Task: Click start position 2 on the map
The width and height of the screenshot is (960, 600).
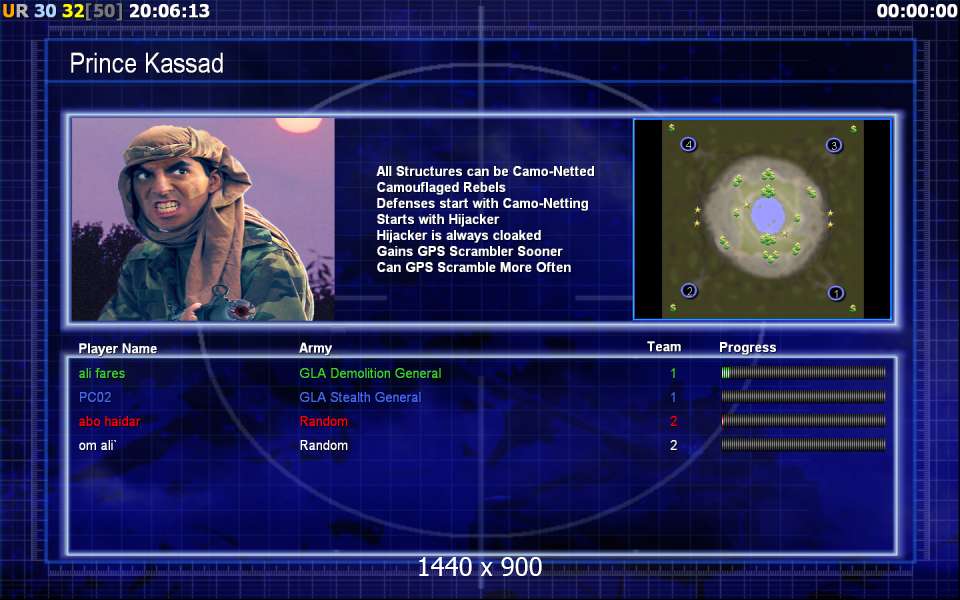Action: point(689,291)
